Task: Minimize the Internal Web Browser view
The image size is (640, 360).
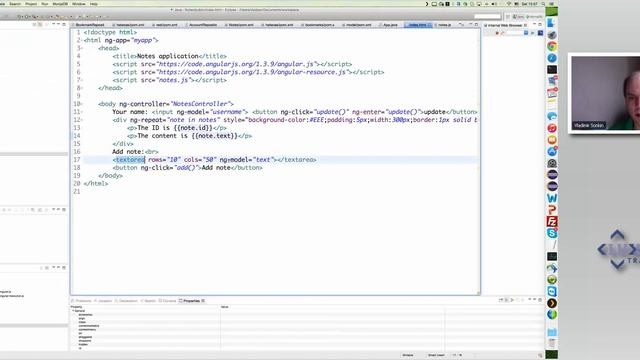Action: [x=534, y=25]
